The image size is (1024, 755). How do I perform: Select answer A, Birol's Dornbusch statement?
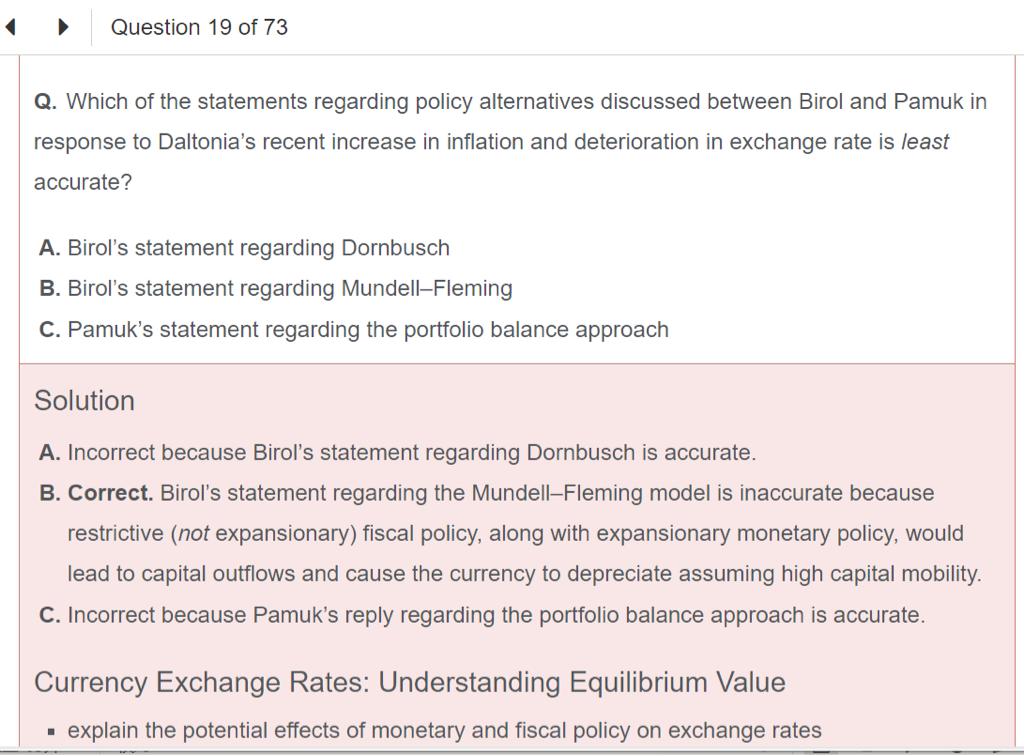(258, 248)
